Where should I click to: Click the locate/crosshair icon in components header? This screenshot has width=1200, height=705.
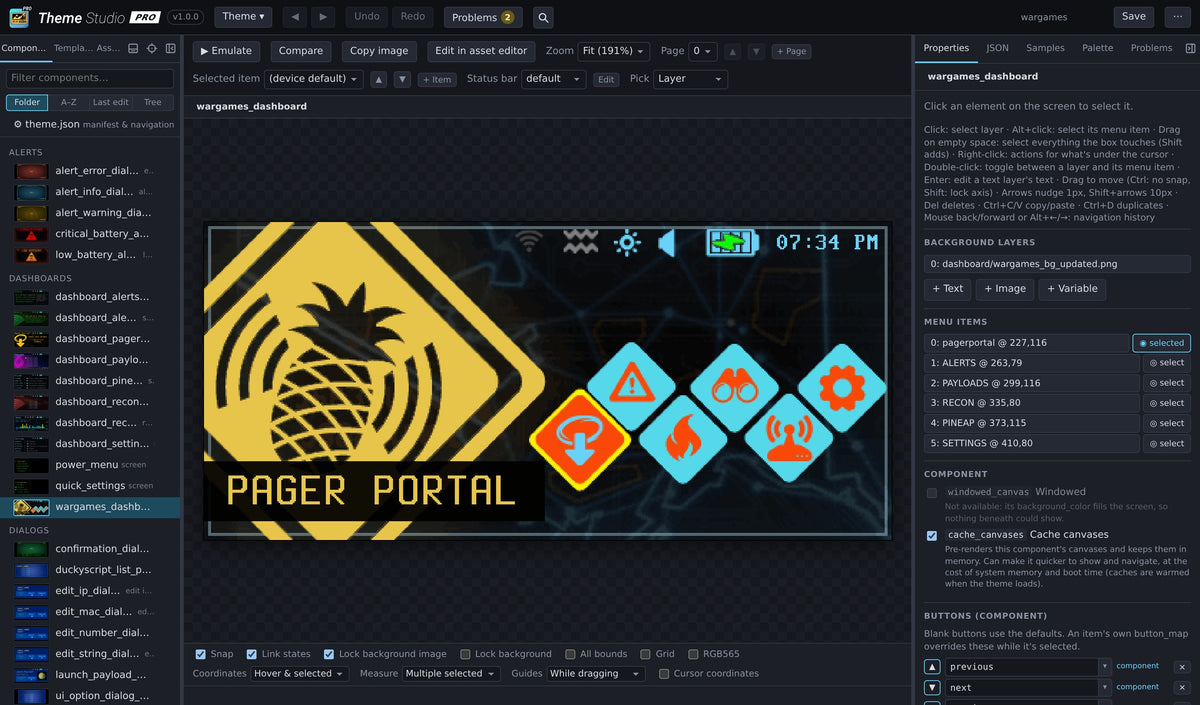[x=152, y=48]
